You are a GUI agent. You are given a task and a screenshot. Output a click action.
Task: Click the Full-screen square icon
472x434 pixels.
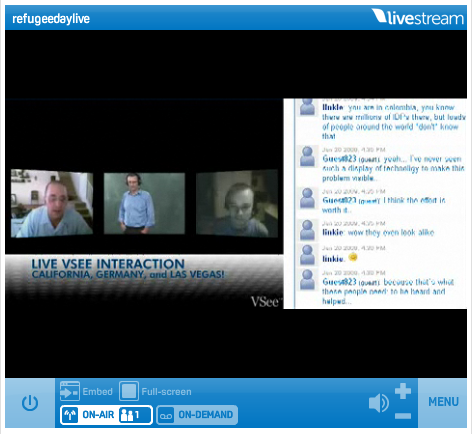[129, 391]
